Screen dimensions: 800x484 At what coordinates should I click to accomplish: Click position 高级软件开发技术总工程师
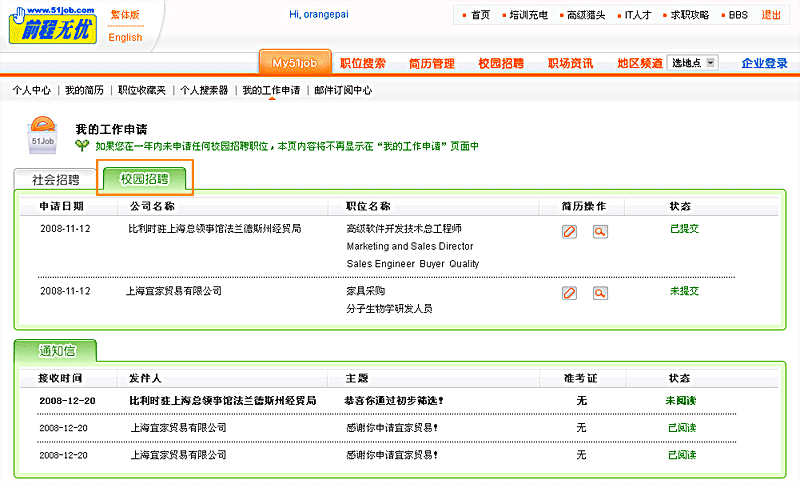pos(404,228)
